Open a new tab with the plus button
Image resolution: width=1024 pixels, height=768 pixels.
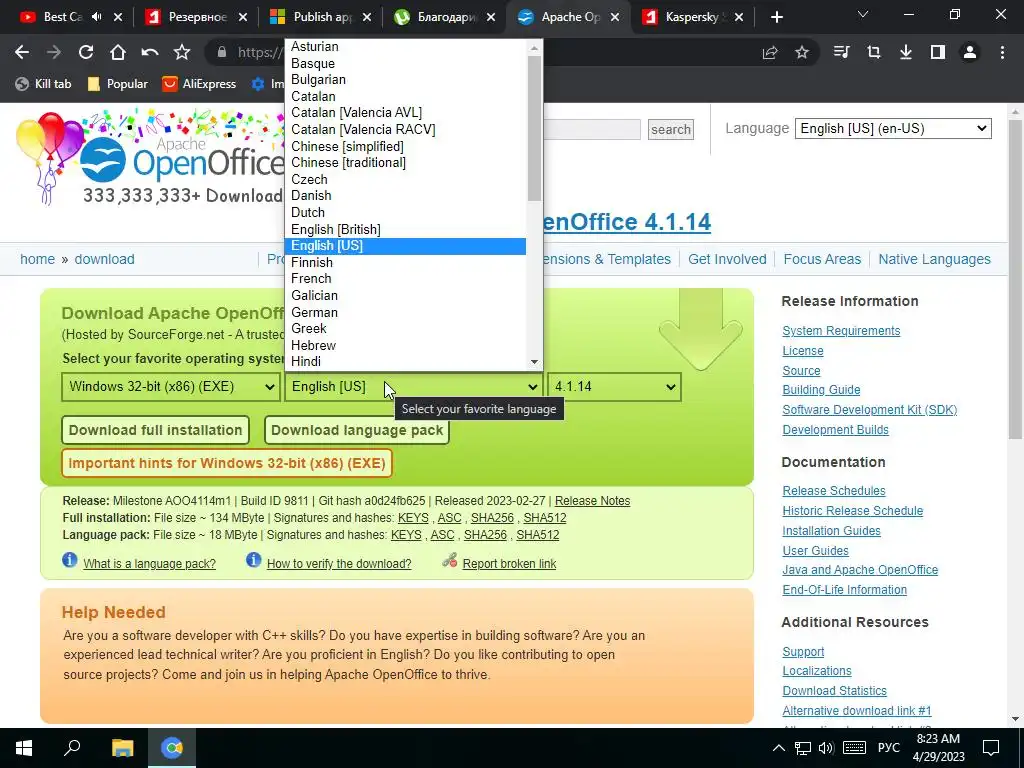tap(776, 17)
